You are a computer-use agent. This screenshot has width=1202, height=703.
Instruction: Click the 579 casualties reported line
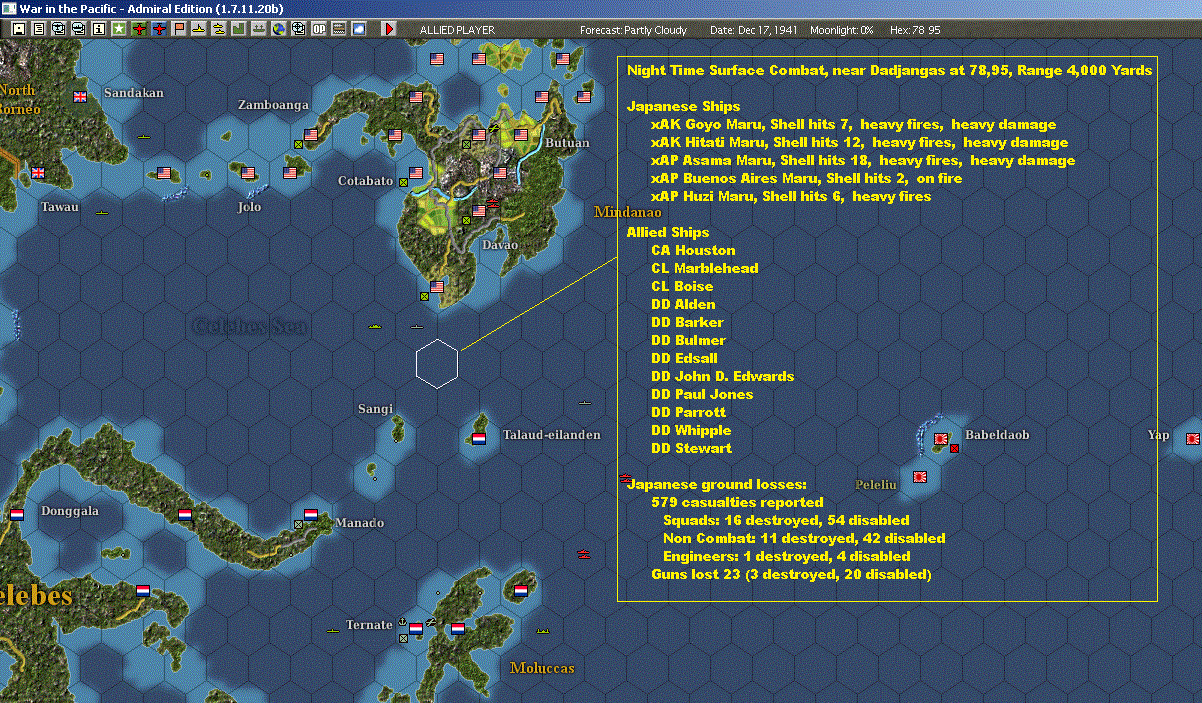pyautogui.click(x=737, y=503)
